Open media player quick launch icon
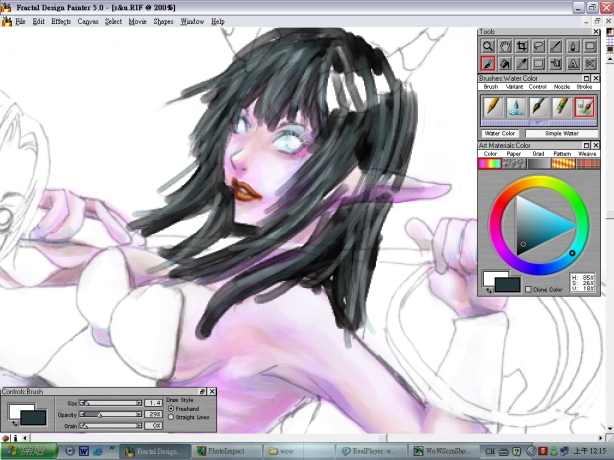The image size is (614, 460). pyautogui.click(x=70, y=451)
